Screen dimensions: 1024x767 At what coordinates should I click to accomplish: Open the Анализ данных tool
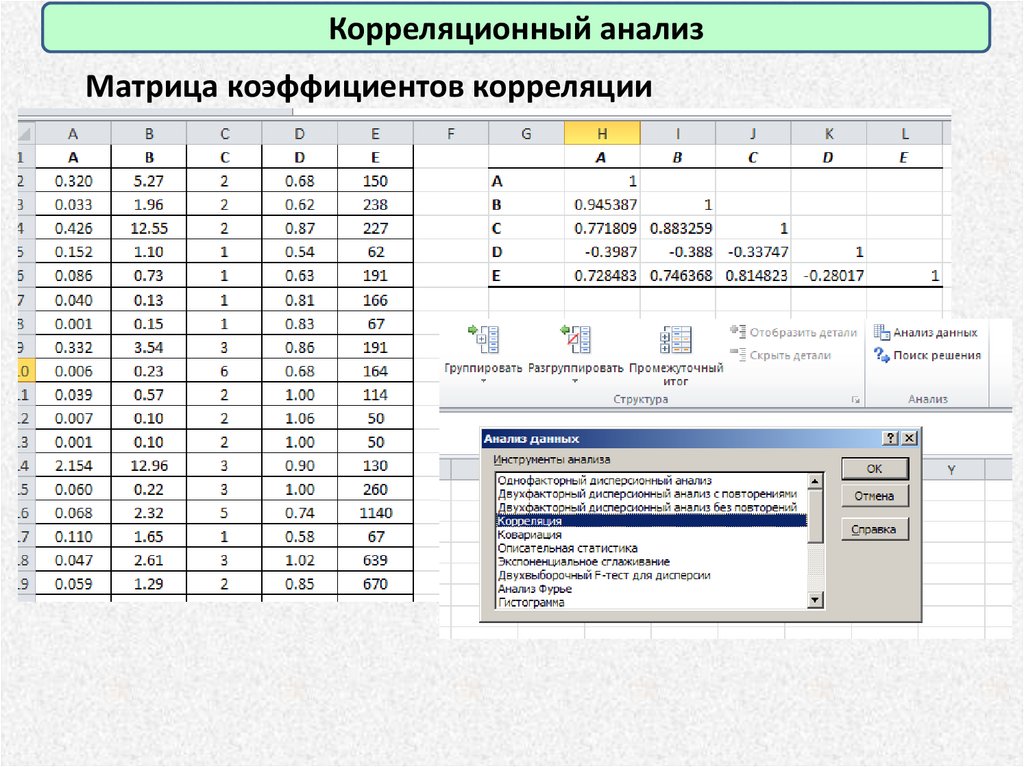click(x=926, y=332)
